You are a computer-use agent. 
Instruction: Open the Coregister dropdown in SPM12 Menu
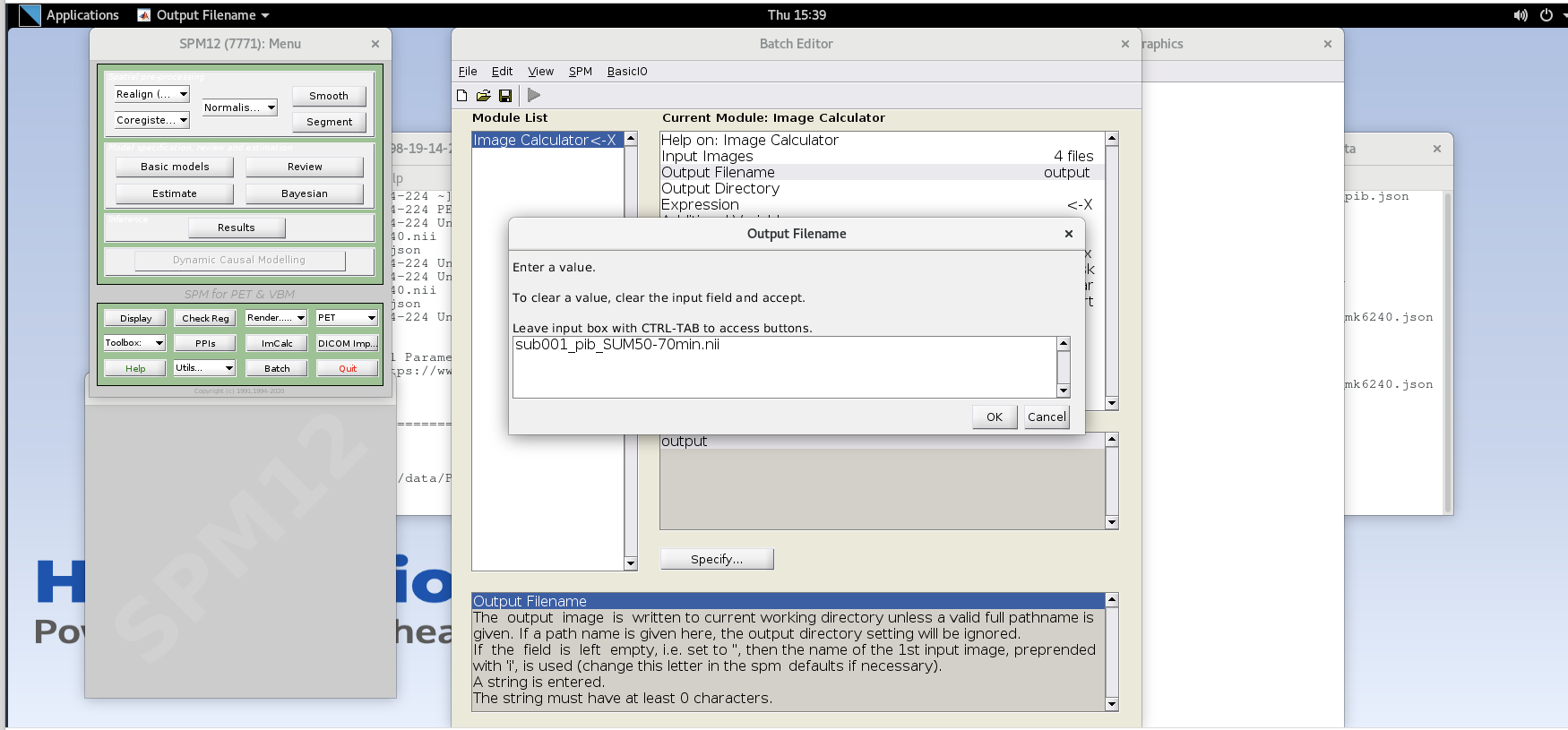tap(151, 120)
